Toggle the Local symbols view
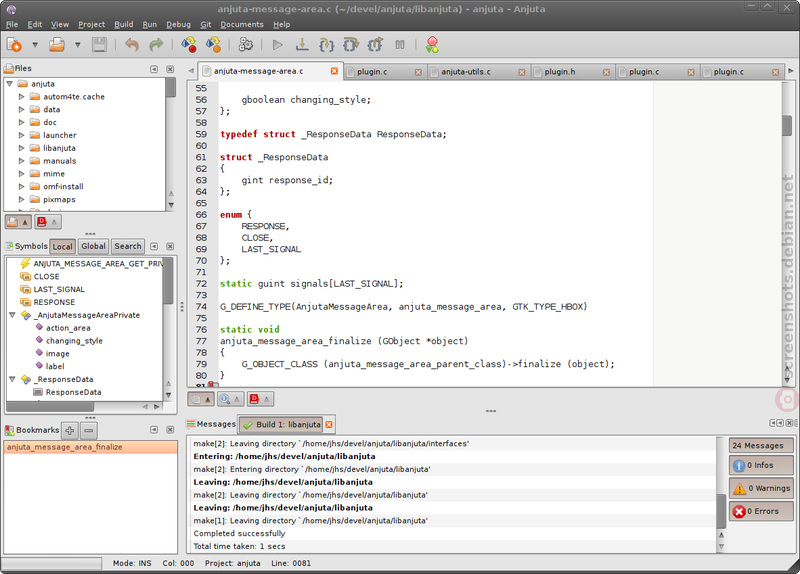Image resolution: width=800 pixels, height=574 pixels. tap(62, 246)
